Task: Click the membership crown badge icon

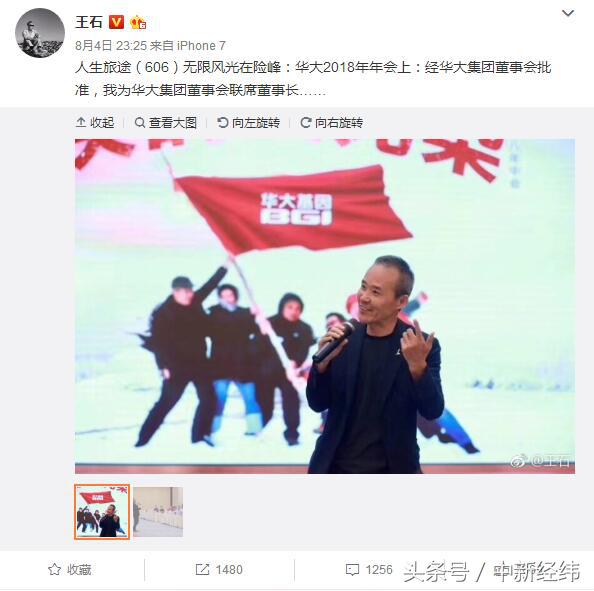Action: tap(138, 23)
